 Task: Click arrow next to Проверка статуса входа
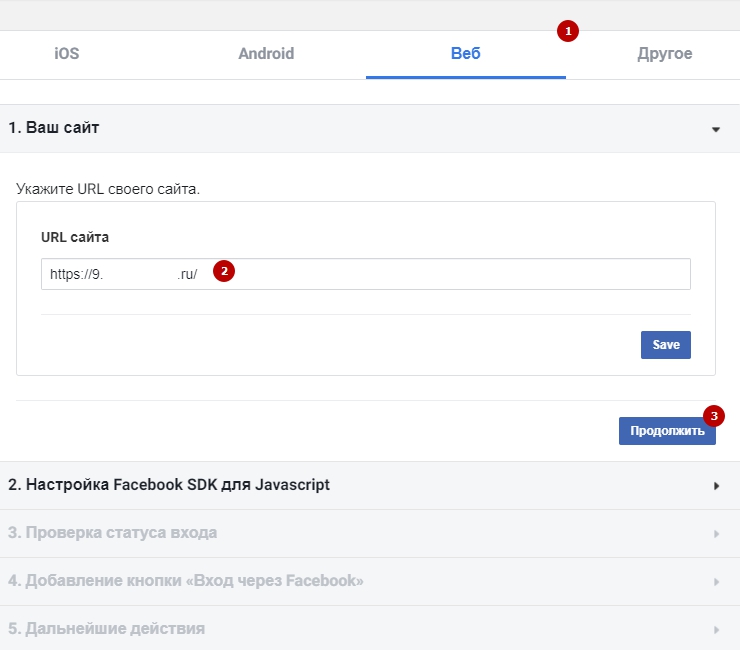716,534
